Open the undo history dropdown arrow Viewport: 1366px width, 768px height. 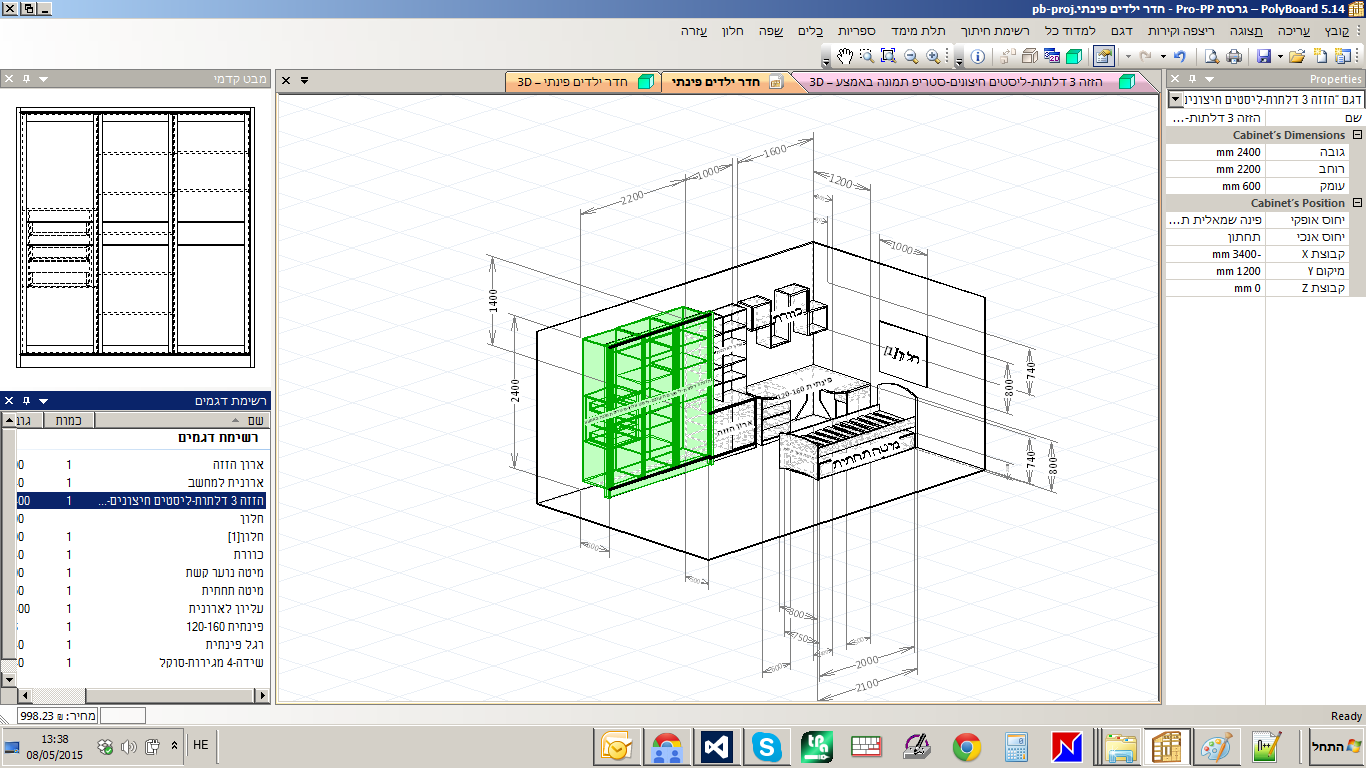coord(1163,56)
